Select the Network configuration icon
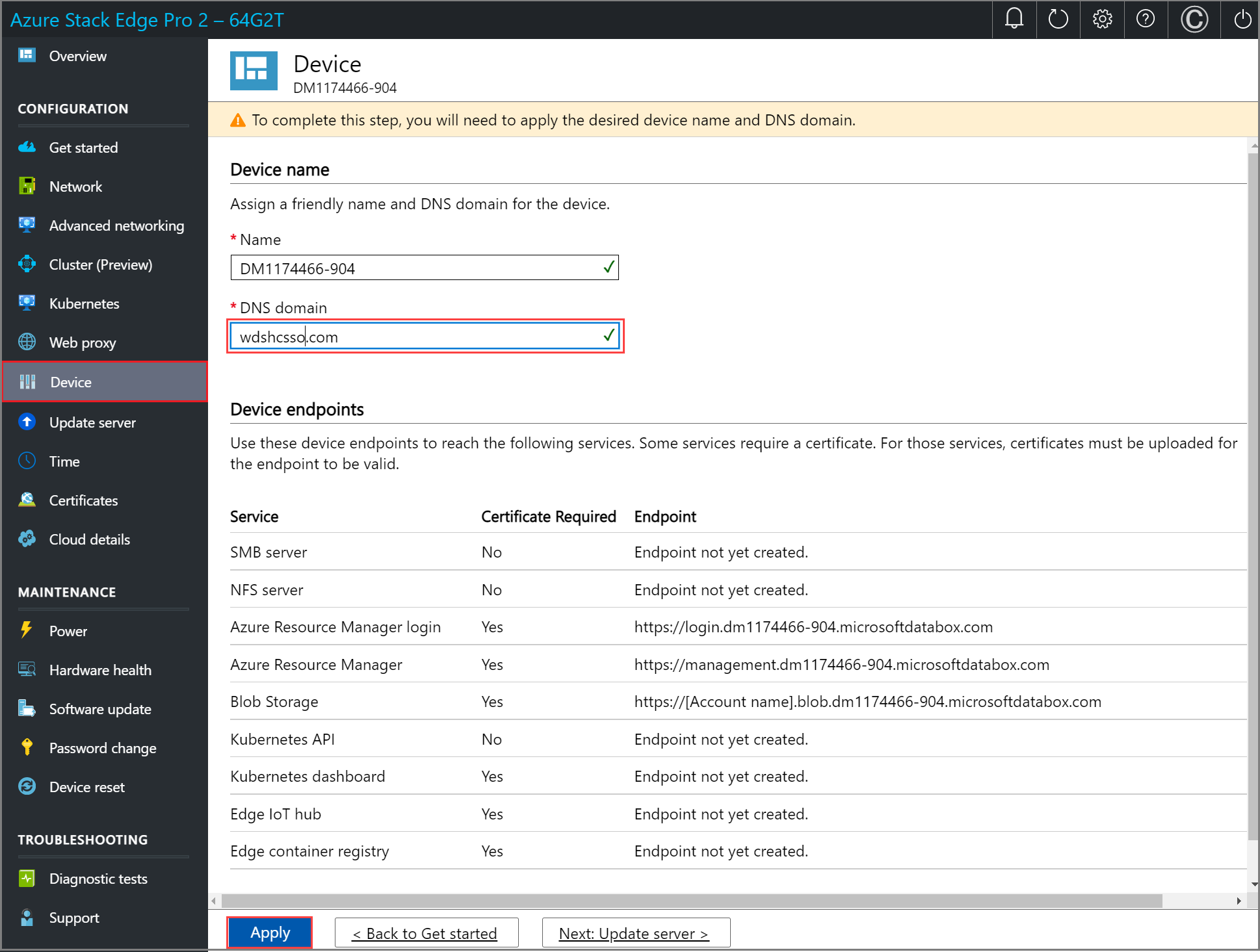 [26, 186]
